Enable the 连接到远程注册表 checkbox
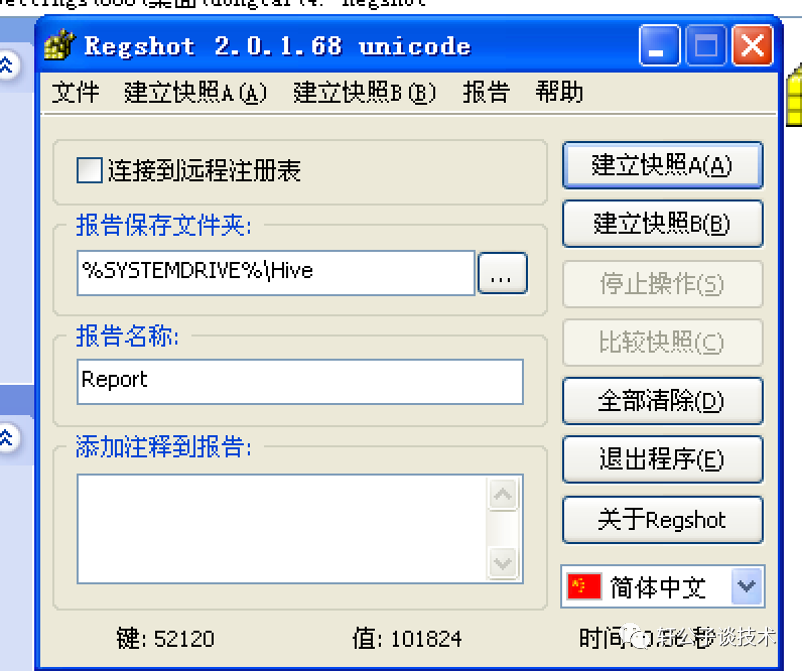802x672 pixels. 89,170
